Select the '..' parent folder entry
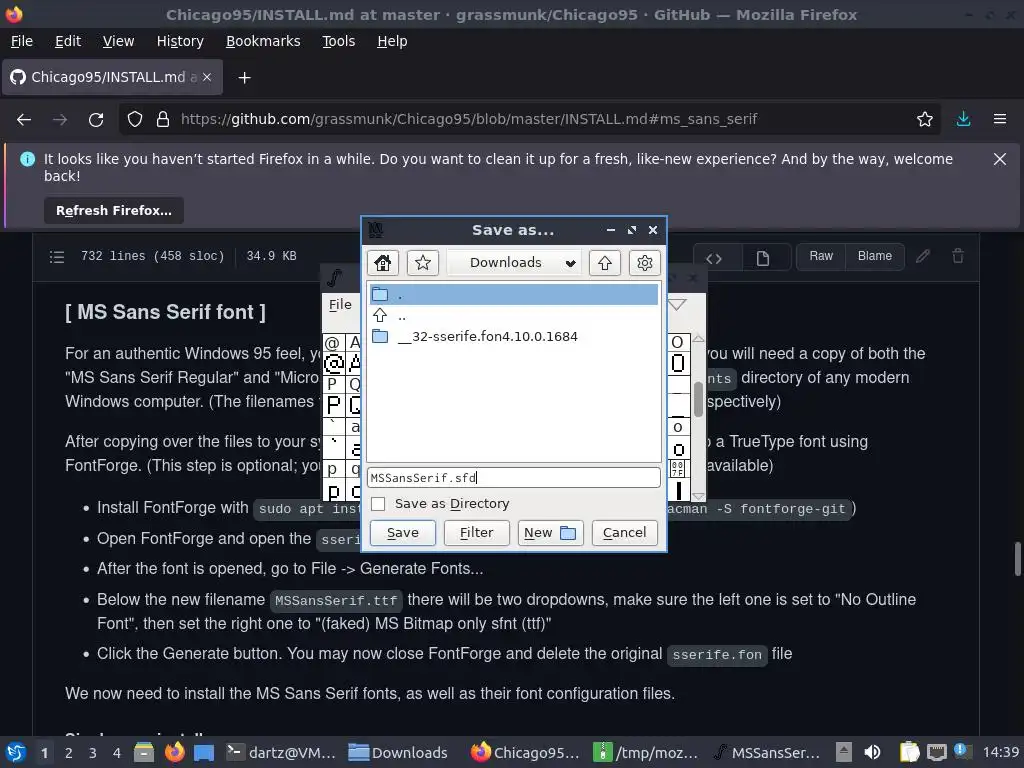This screenshot has width=1024, height=768. 514,316
